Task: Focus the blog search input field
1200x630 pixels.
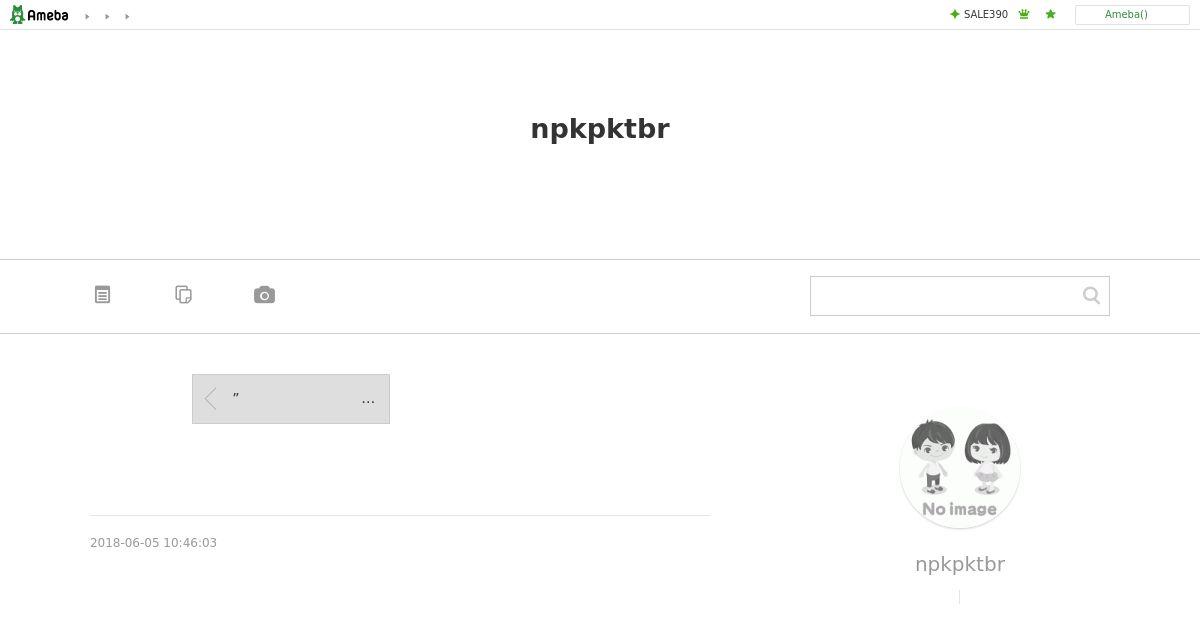Action: (946, 296)
